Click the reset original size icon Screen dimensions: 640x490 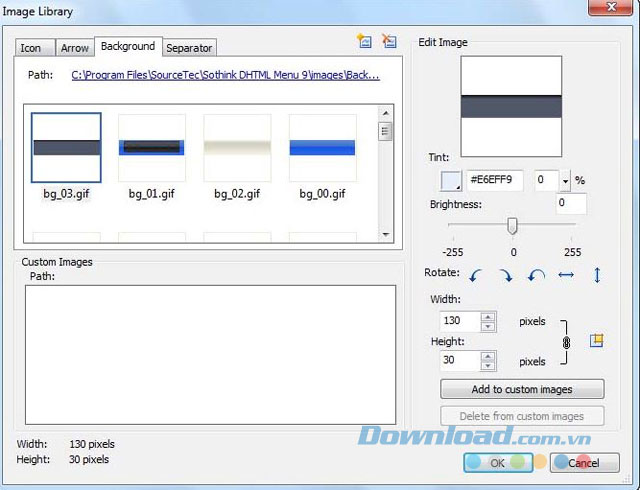[597, 341]
